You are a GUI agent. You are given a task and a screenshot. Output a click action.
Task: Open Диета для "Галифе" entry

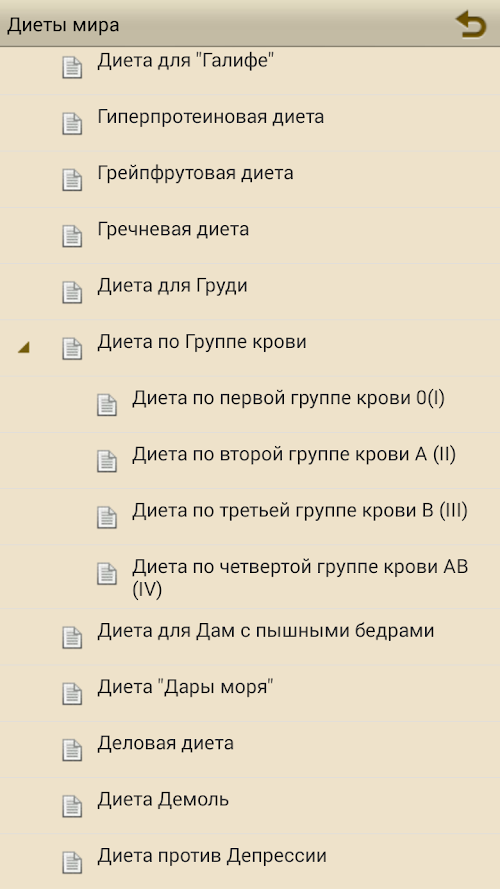(x=250, y=70)
